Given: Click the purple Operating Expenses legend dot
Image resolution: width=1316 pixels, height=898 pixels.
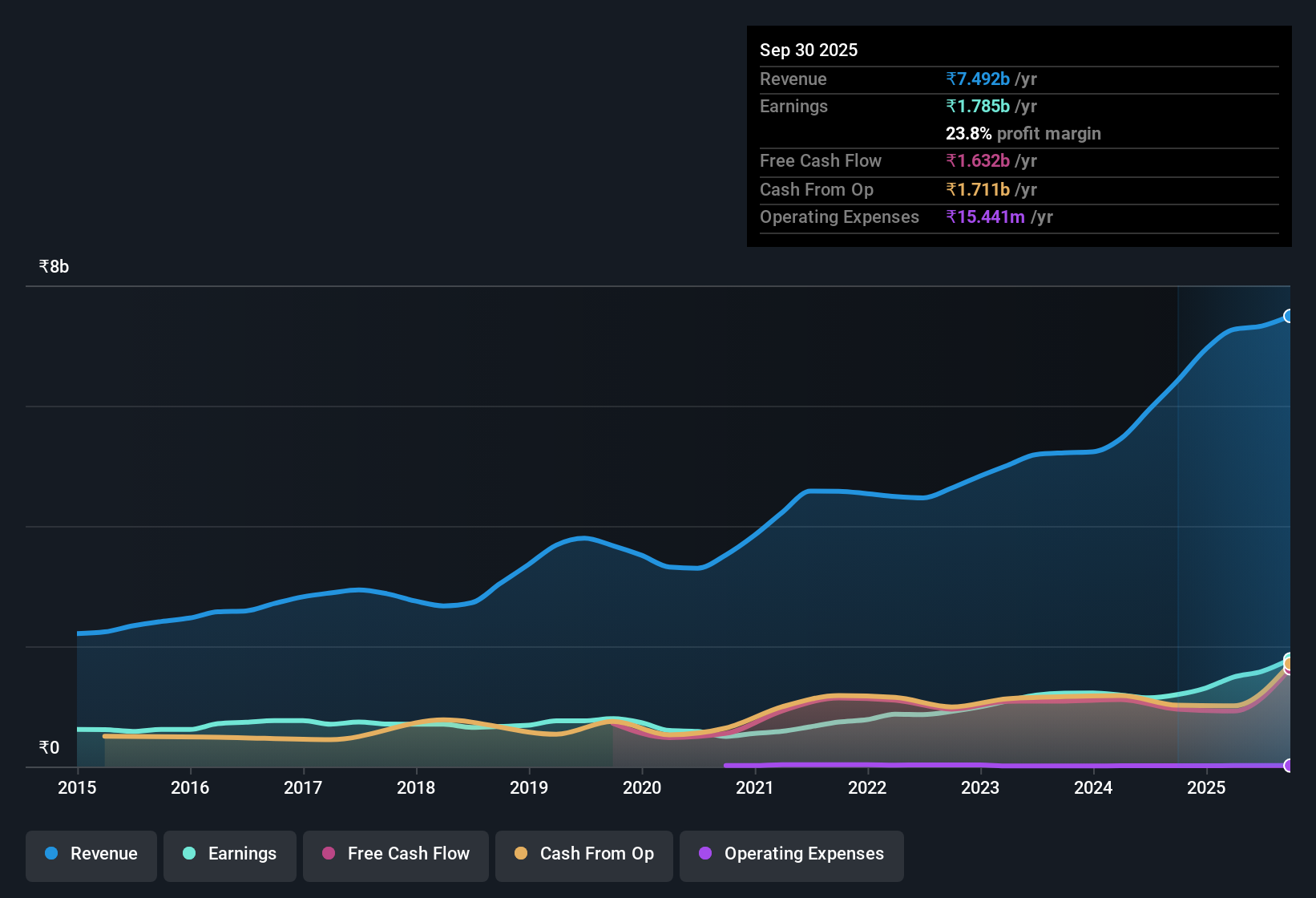Looking at the screenshot, I should tap(704, 854).
